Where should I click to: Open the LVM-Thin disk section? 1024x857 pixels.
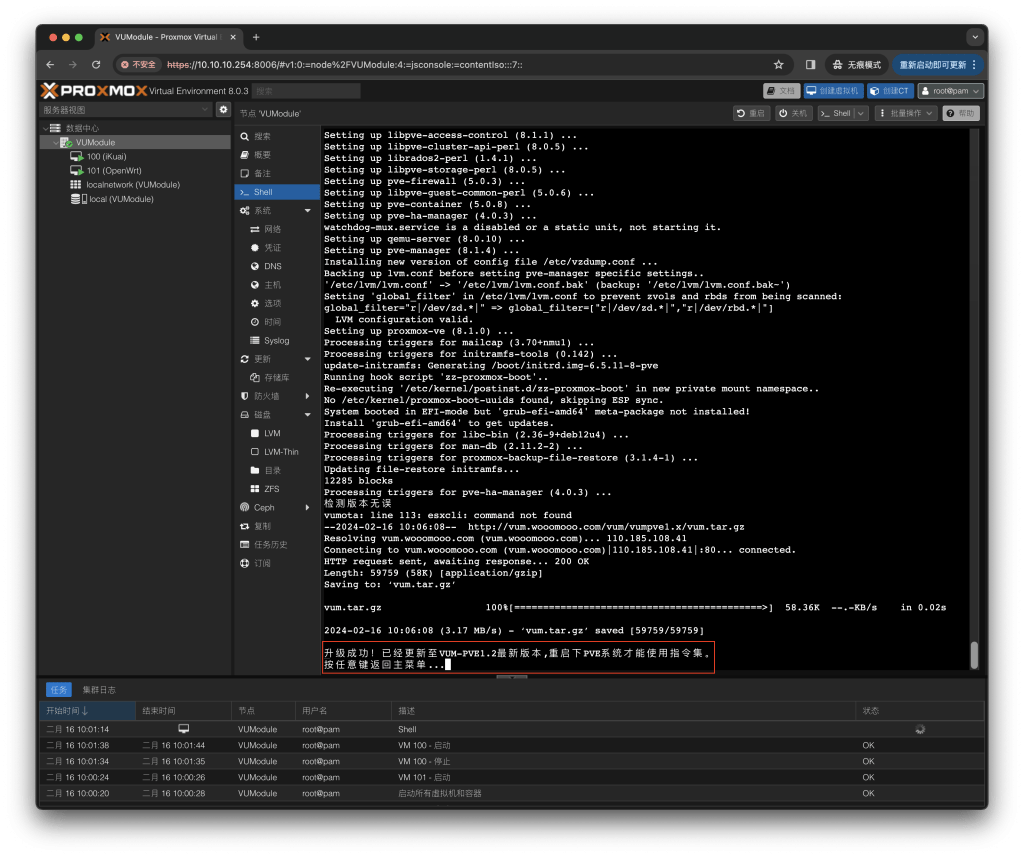coord(280,452)
